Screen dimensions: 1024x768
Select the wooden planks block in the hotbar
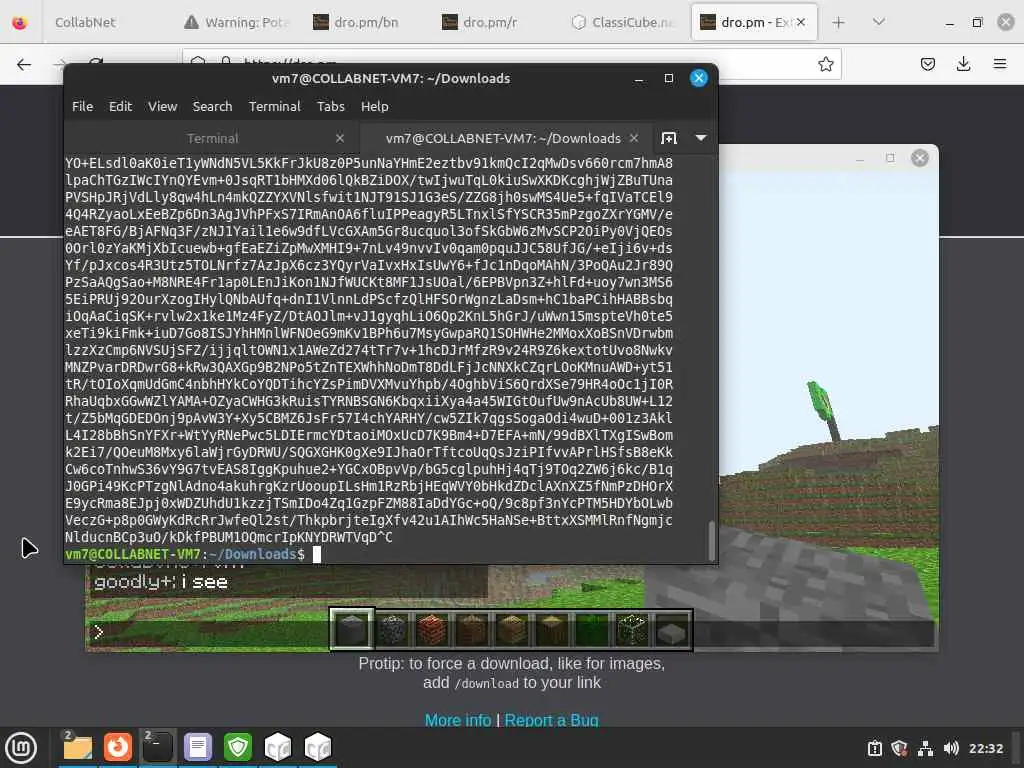(512, 630)
